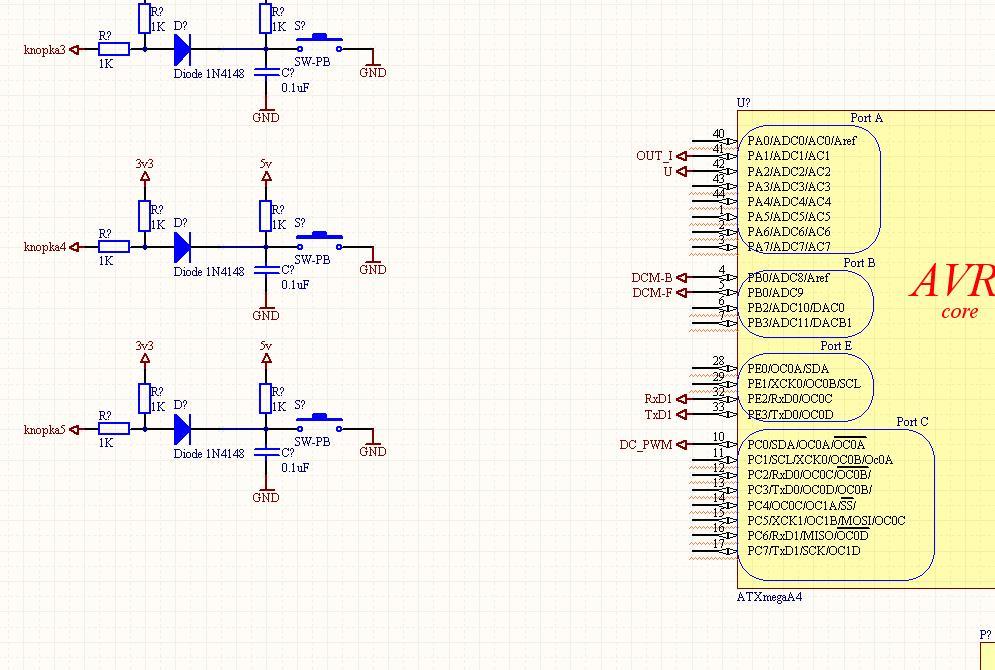995x670 pixels.
Task: Select the diode connected to knopka4
Action: pos(182,246)
